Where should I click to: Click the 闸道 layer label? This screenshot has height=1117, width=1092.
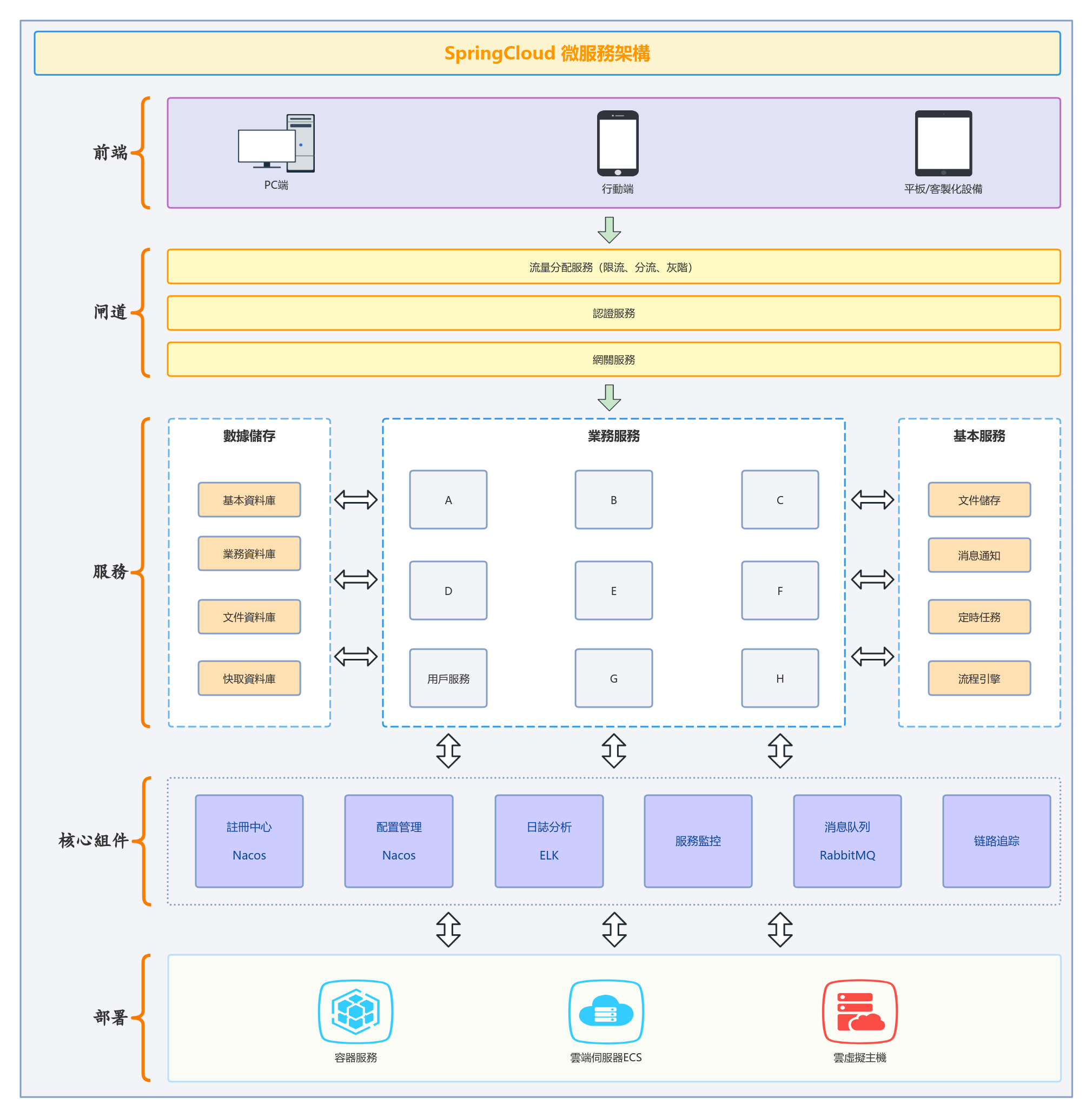110,312
